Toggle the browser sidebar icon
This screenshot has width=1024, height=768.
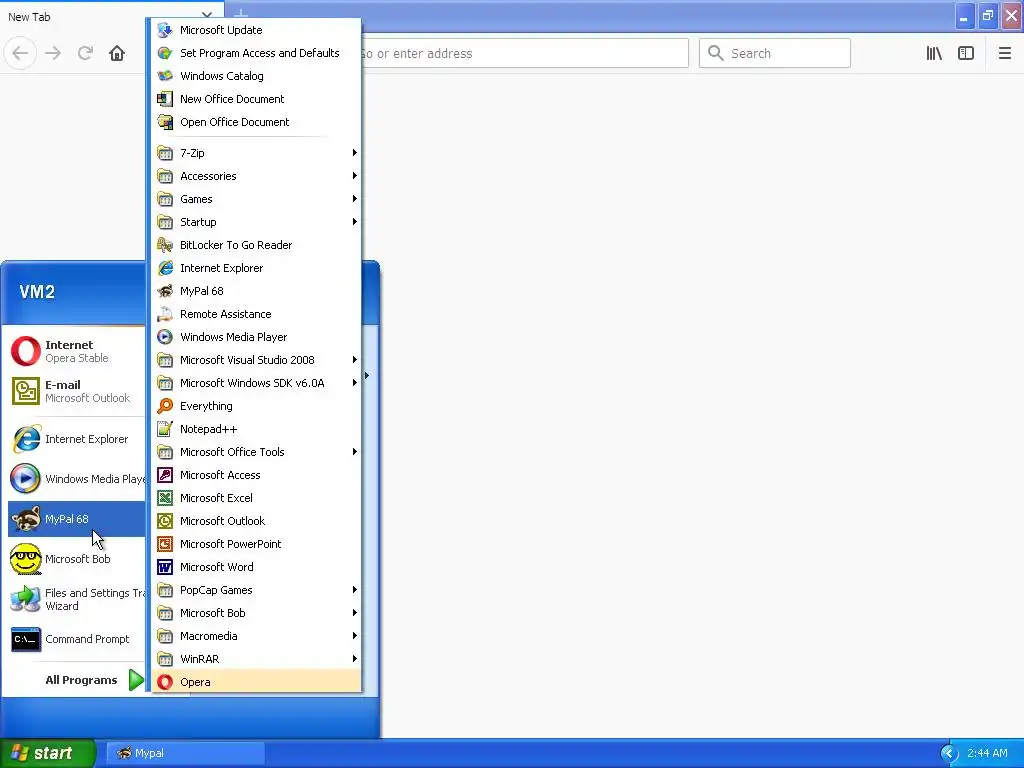click(x=966, y=53)
